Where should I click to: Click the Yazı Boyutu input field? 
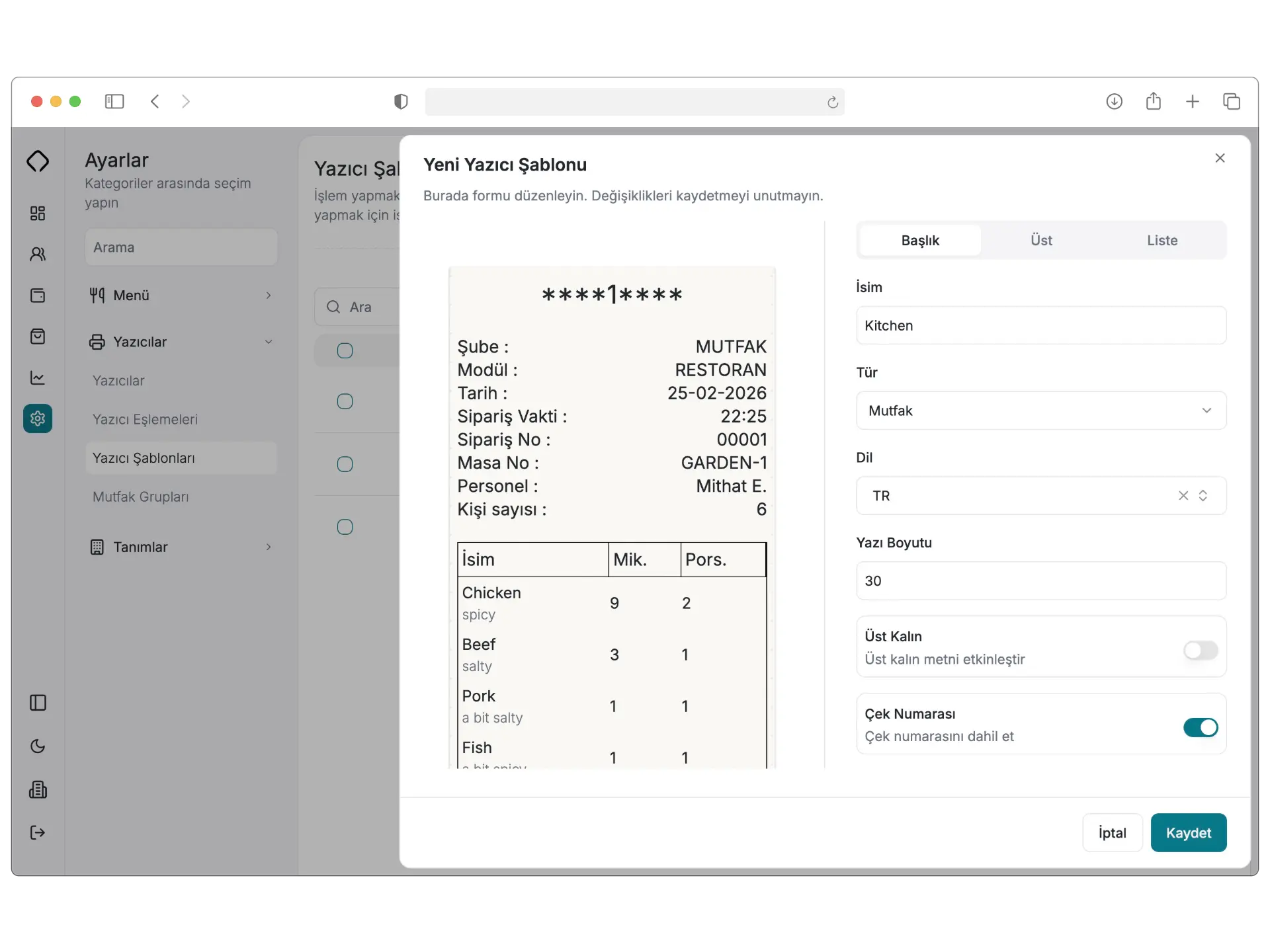pyautogui.click(x=1040, y=581)
